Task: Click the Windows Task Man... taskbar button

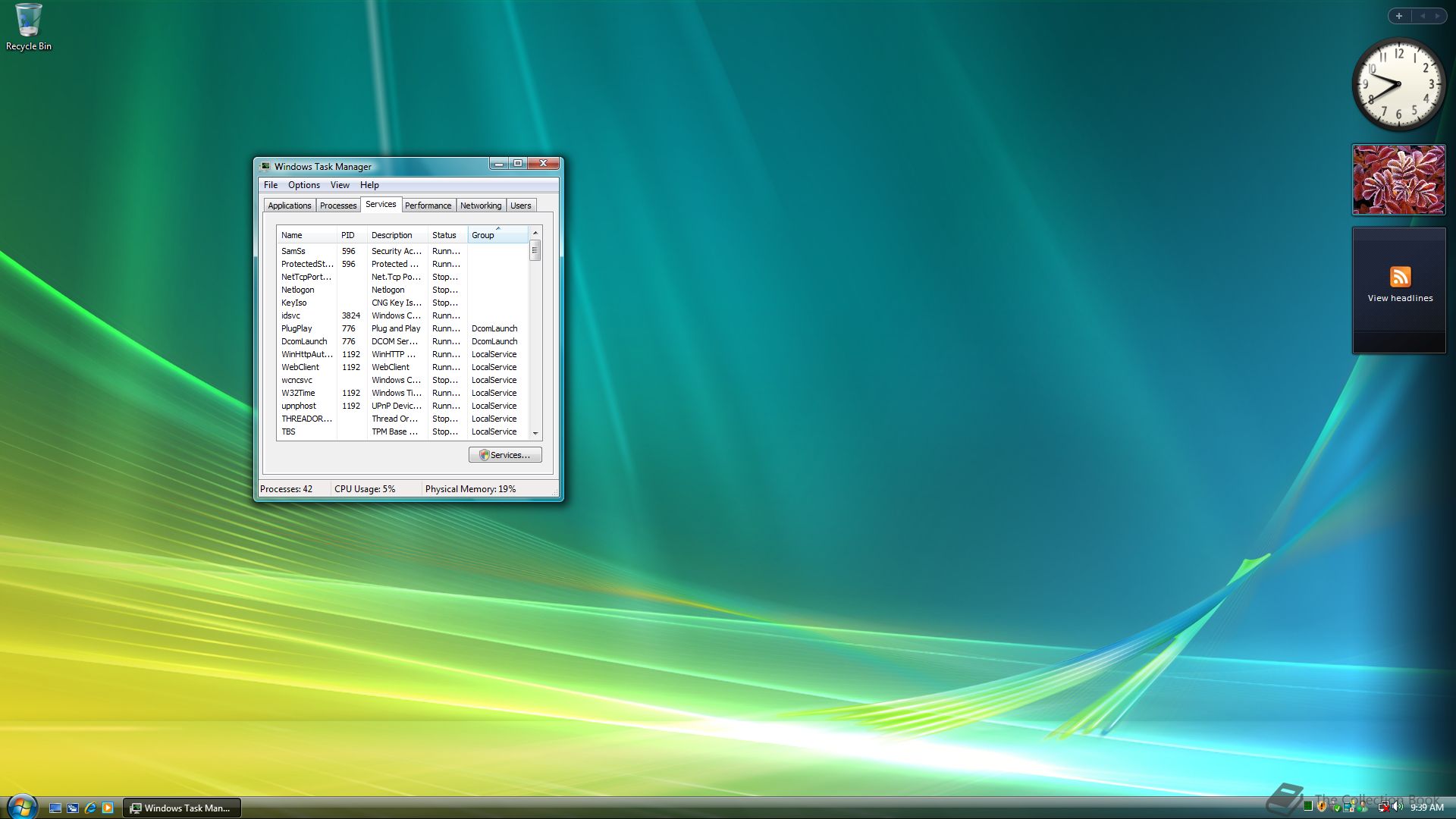Action: 181,808
